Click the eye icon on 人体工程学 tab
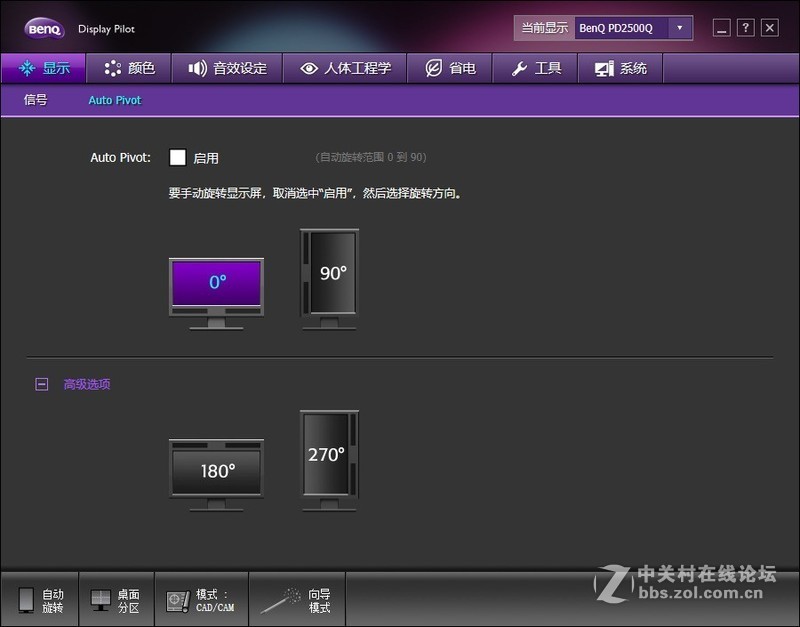 [x=308, y=68]
